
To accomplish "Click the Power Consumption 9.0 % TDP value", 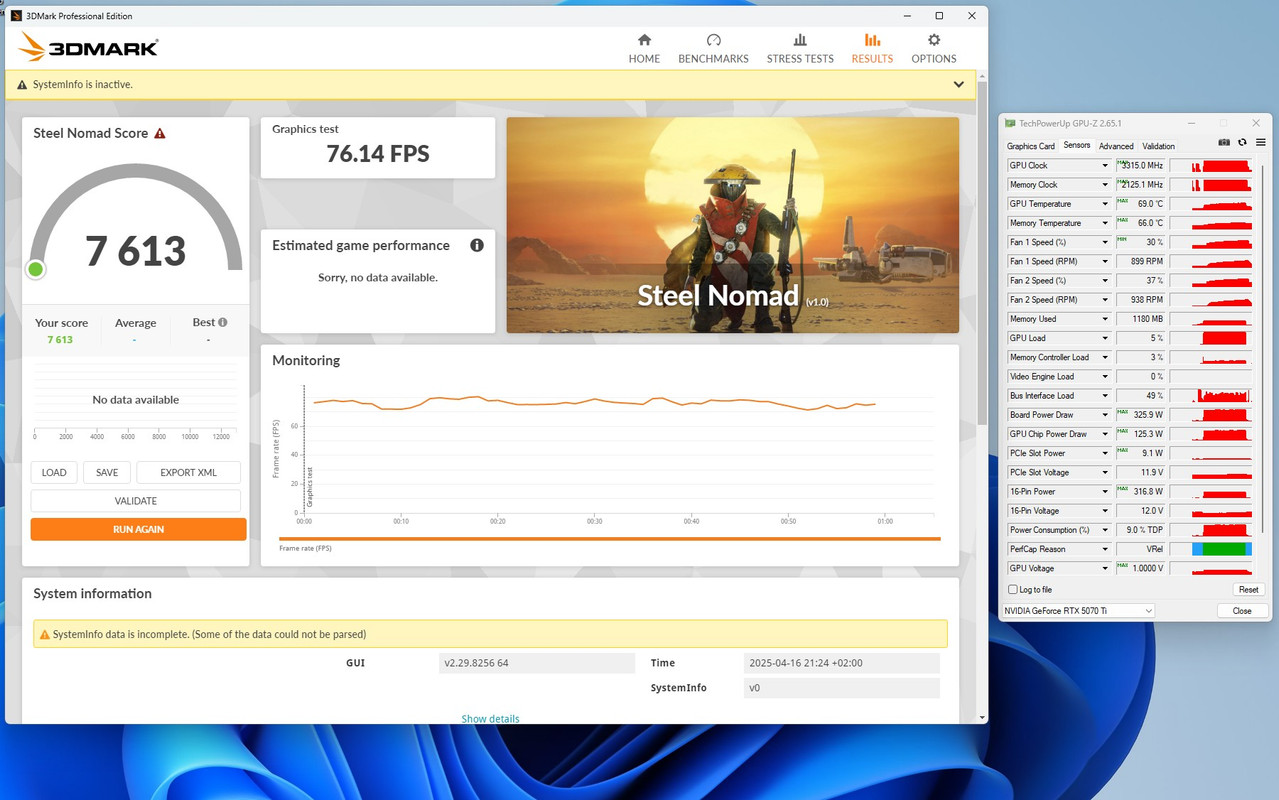I will coord(1140,530).
